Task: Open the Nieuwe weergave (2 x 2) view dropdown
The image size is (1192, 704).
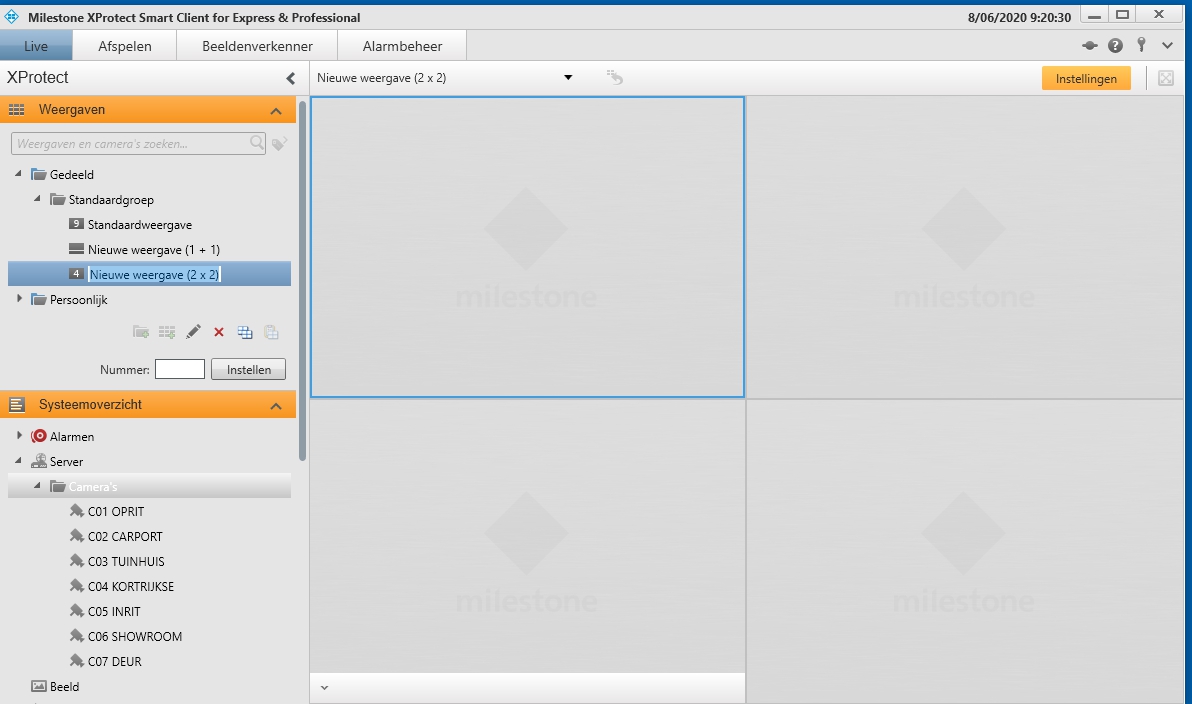Action: click(x=568, y=78)
